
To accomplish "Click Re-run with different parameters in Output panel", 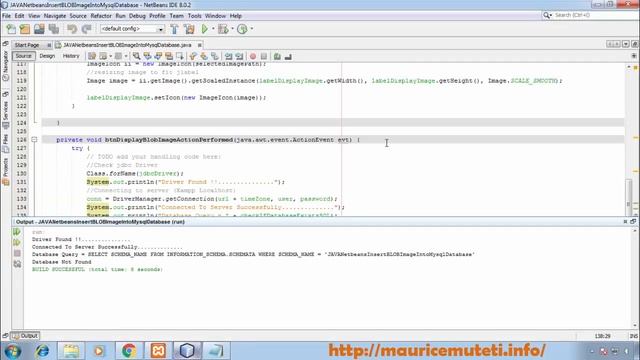I will point(17,242).
